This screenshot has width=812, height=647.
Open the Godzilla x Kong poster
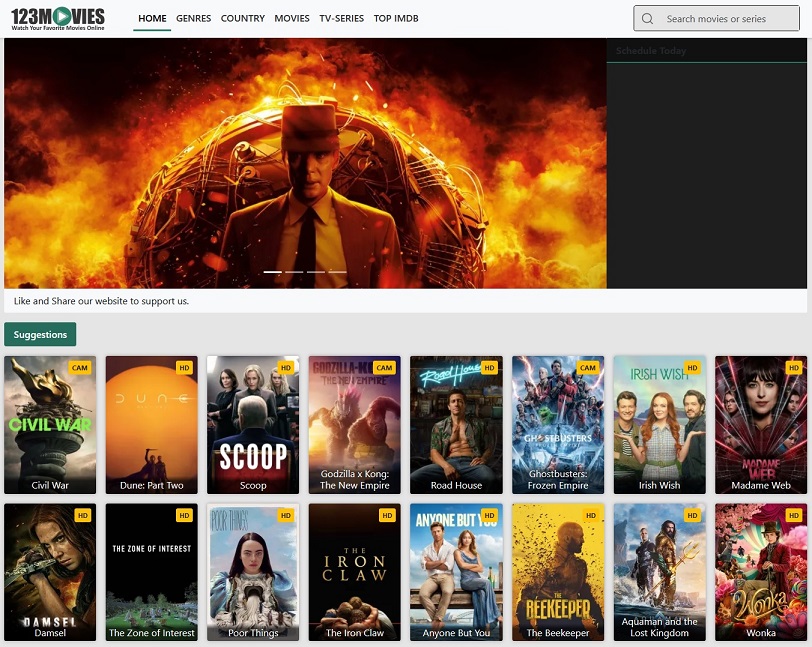pos(355,425)
